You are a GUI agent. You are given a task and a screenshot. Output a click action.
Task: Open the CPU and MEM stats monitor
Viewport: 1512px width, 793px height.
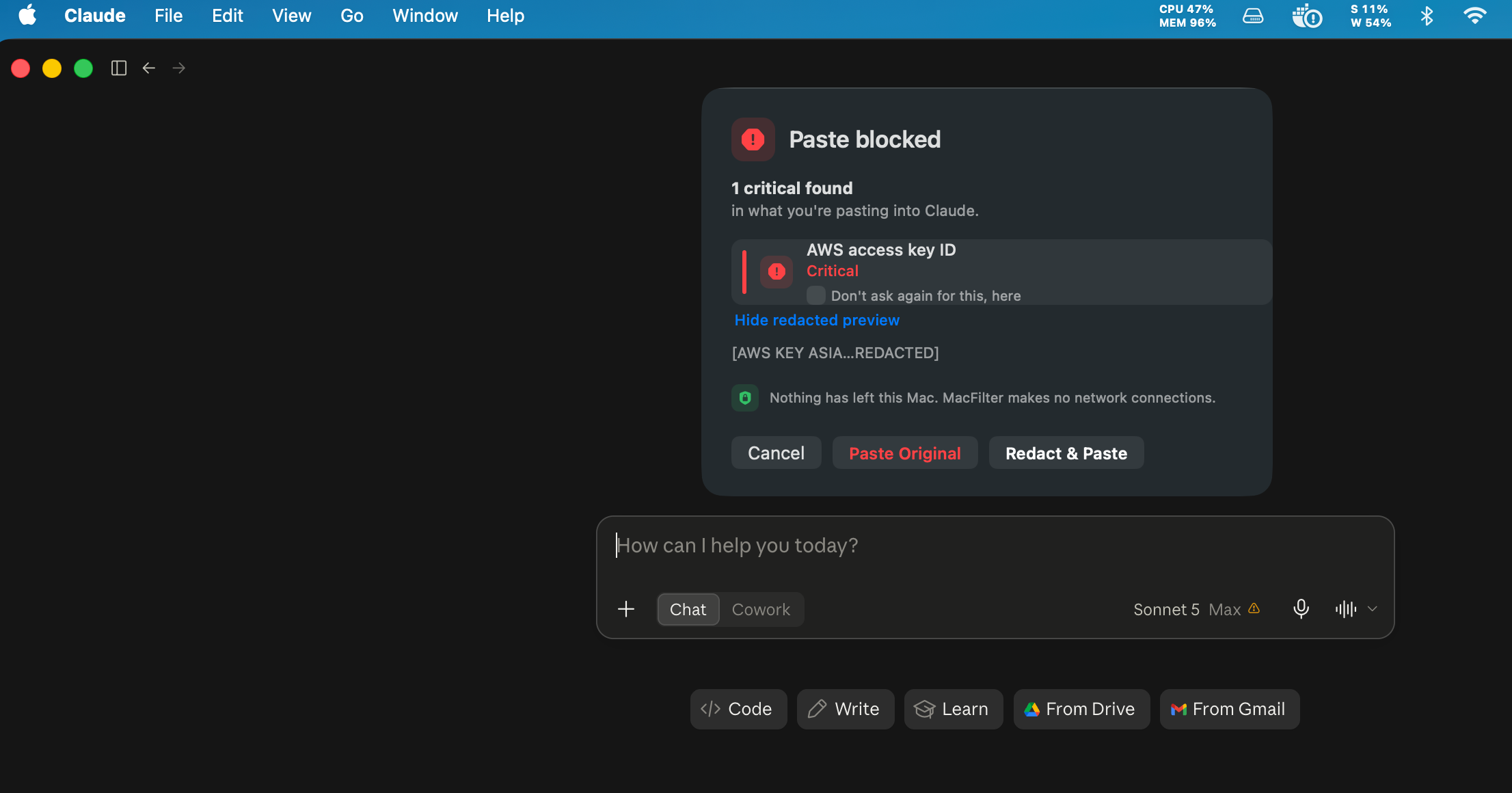click(1187, 16)
